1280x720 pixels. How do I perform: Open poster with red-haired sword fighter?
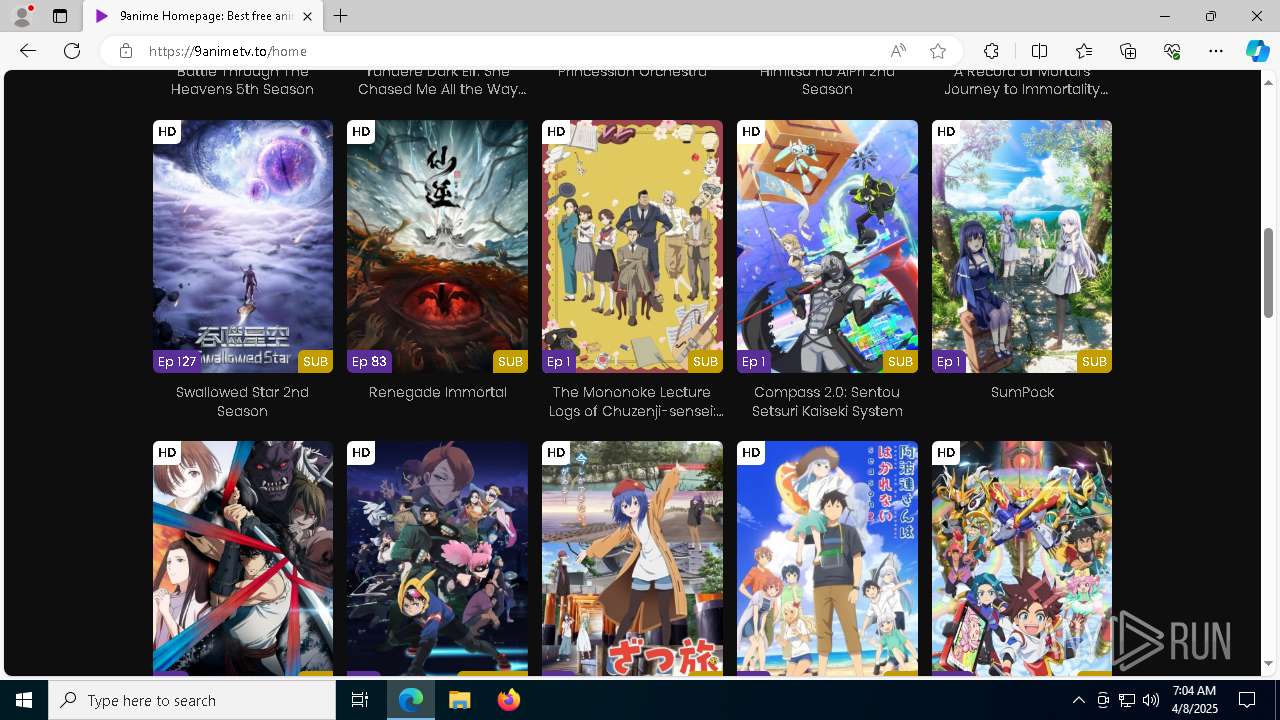point(243,558)
